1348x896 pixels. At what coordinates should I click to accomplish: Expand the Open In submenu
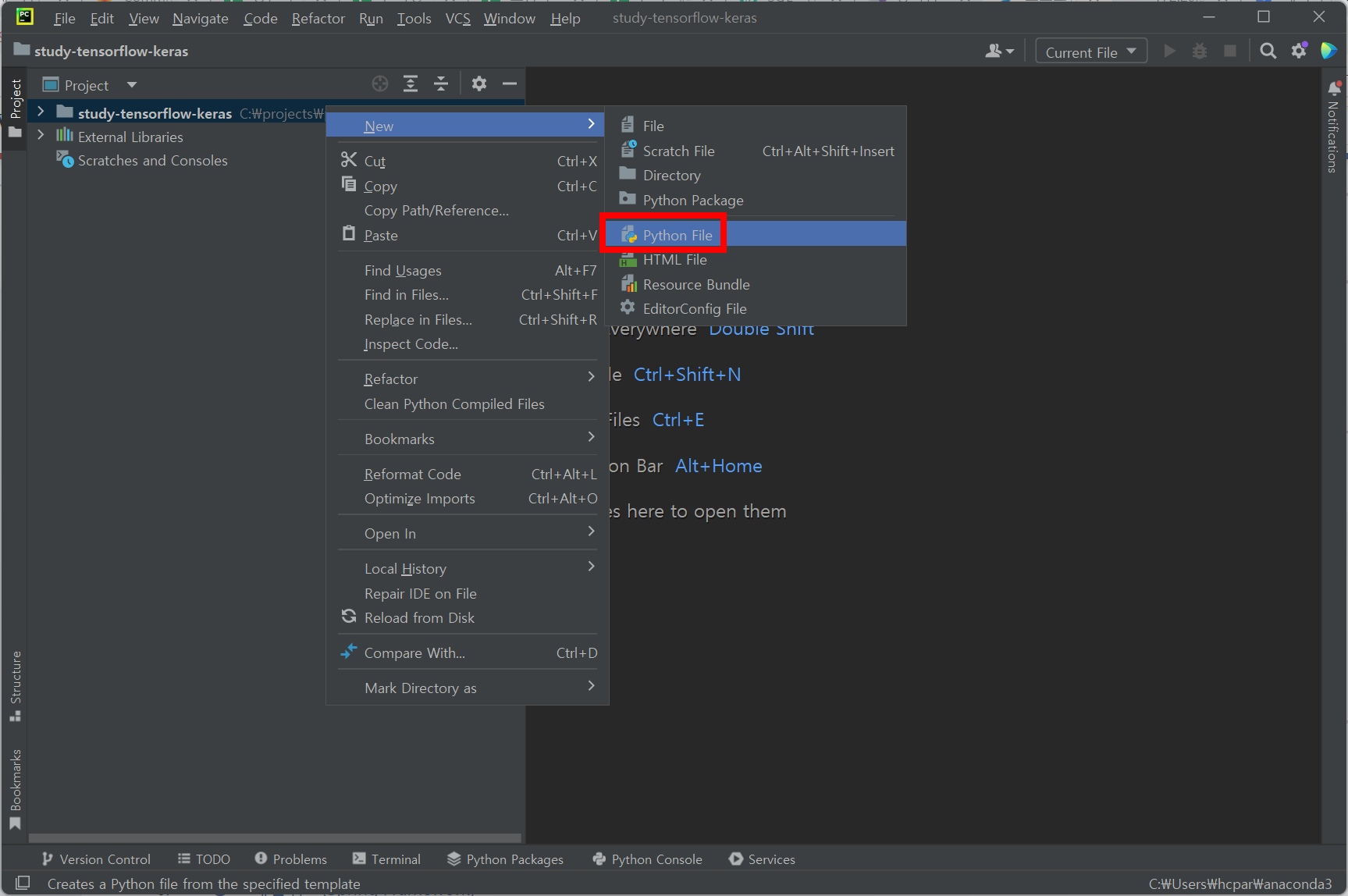(468, 533)
